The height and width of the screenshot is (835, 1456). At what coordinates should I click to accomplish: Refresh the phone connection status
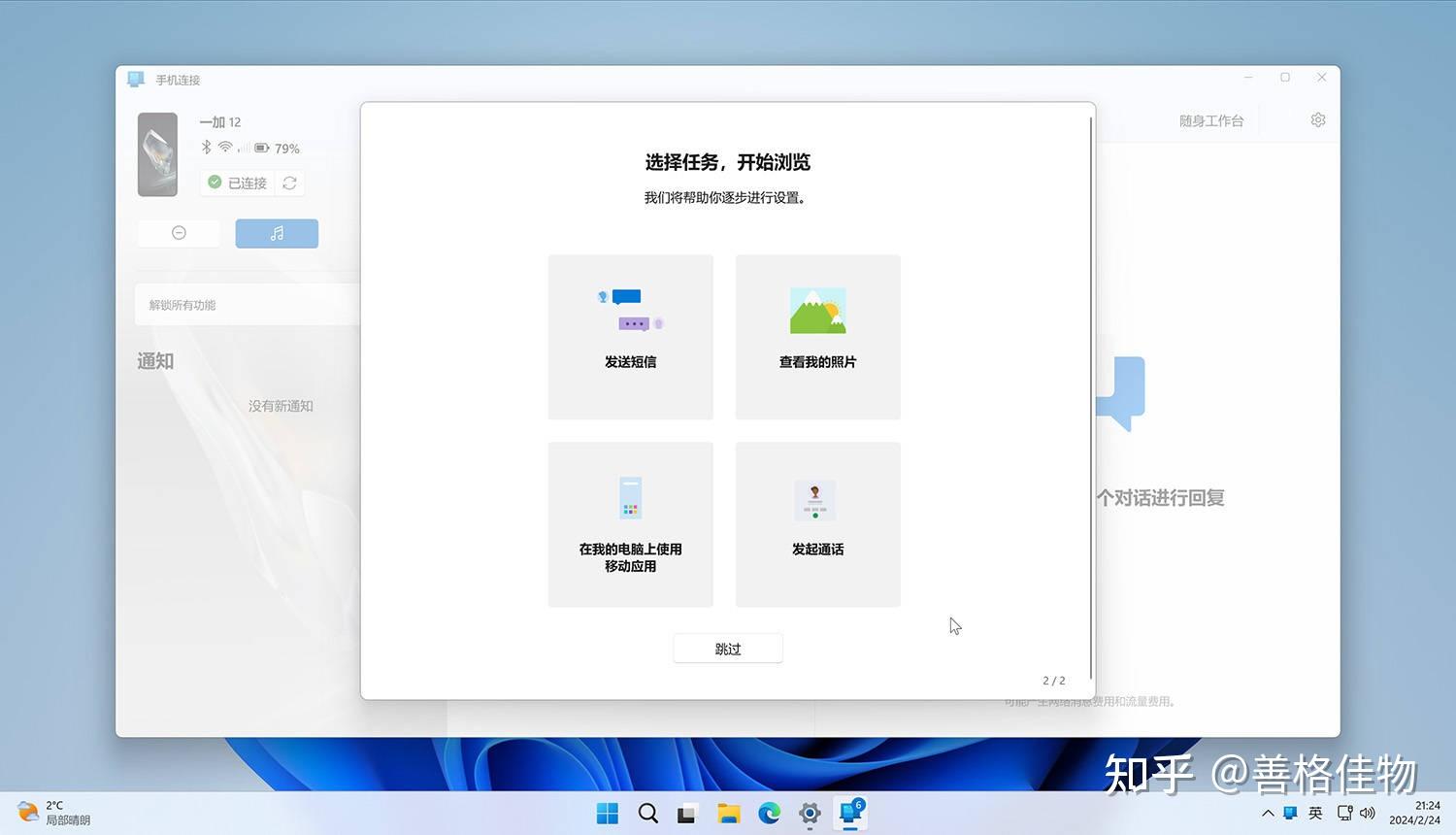coord(289,183)
